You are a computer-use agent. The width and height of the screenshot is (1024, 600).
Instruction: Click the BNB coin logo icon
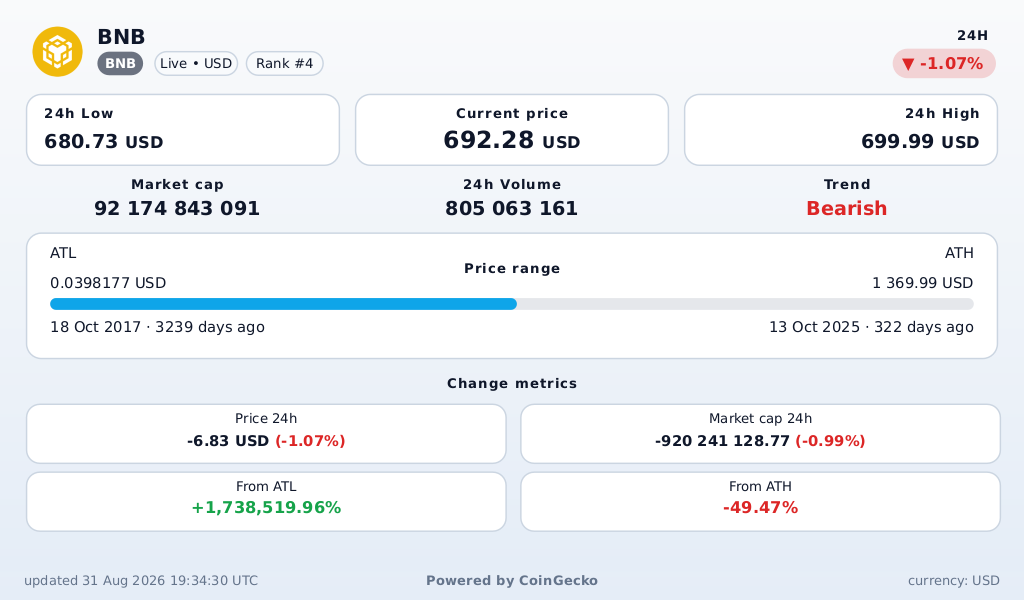click(57, 52)
